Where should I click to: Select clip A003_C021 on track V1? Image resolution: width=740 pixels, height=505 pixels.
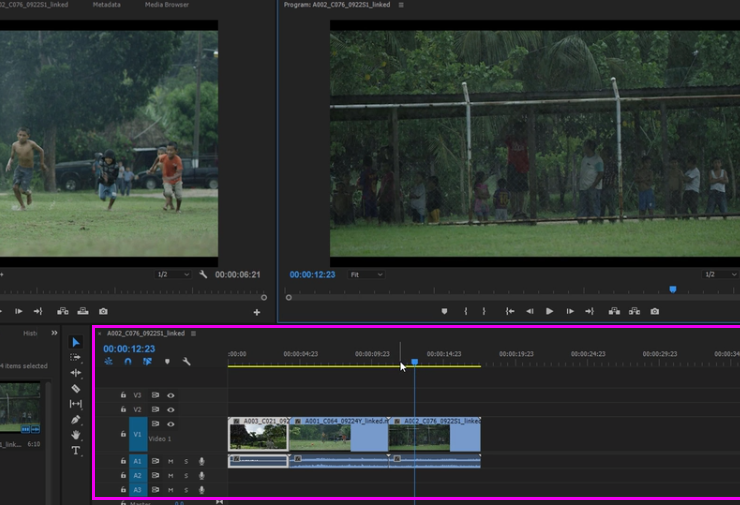coord(258,434)
